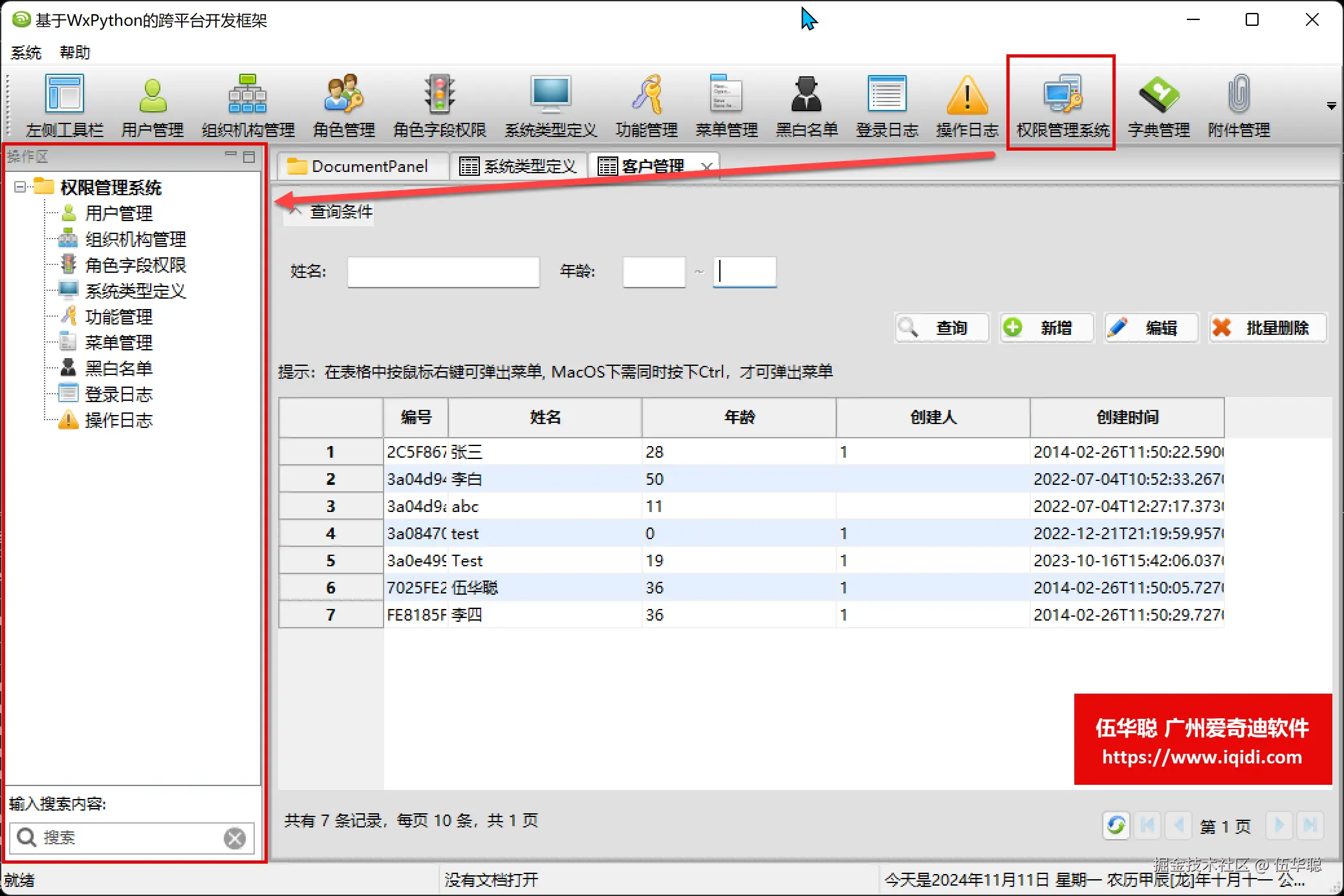Open the 系统 menu
1344x896 pixels.
26,52
